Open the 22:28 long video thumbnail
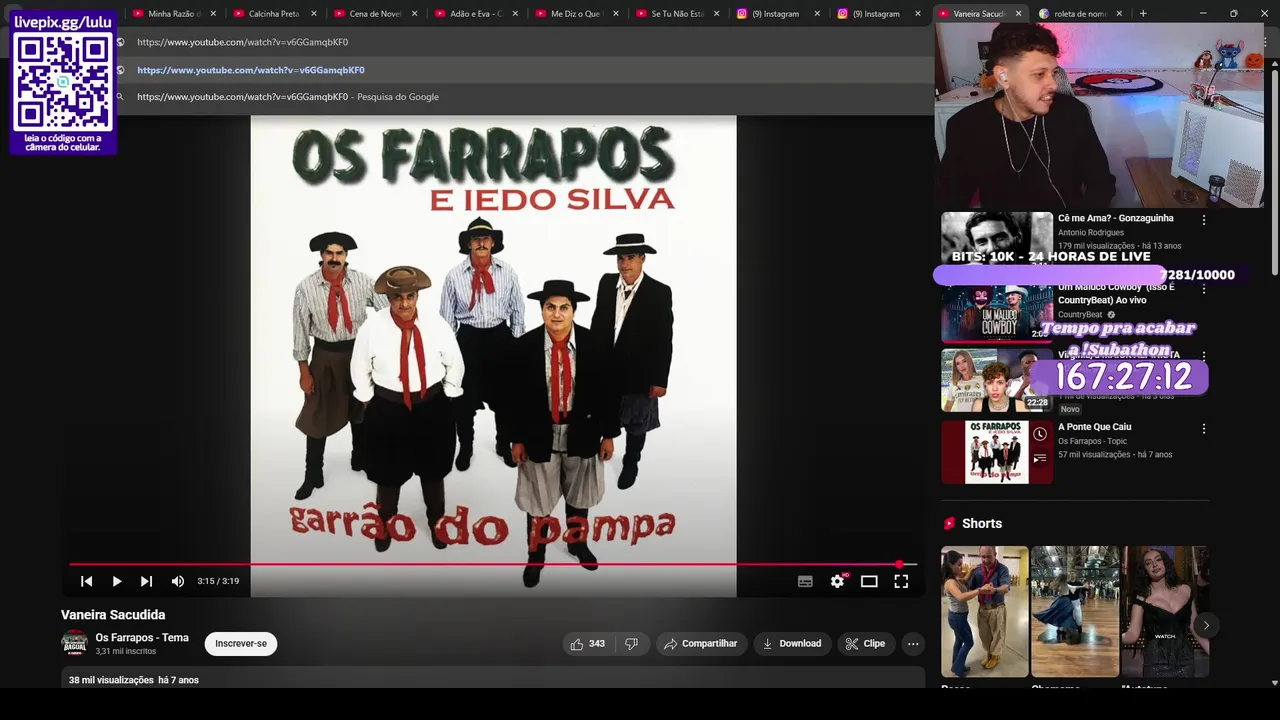Image resolution: width=1280 pixels, height=720 pixels. pyautogui.click(x=997, y=380)
